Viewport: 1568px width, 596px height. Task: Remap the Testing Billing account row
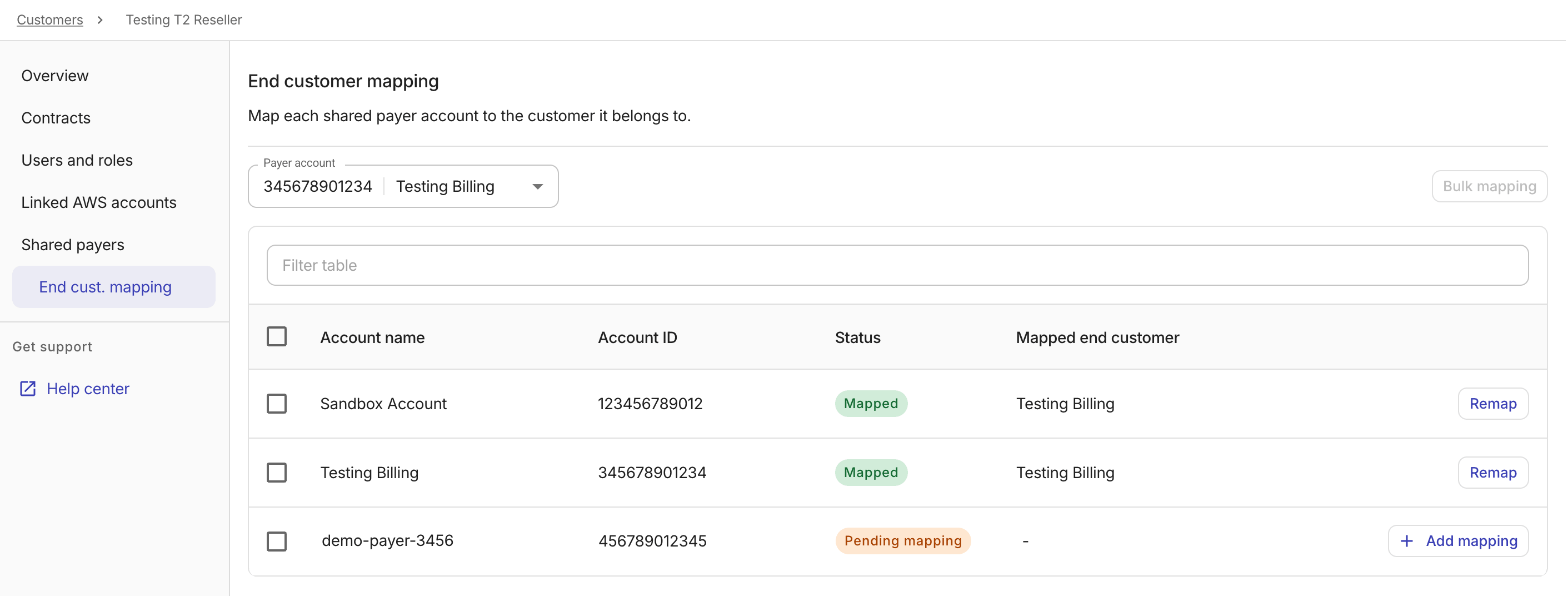pyautogui.click(x=1492, y=472)
